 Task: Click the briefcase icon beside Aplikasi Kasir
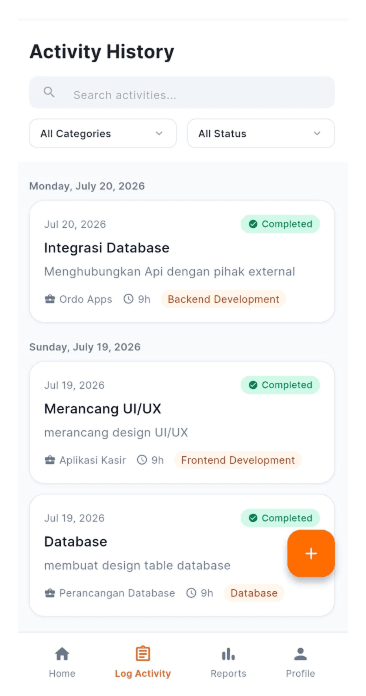[x=50, y=460]
